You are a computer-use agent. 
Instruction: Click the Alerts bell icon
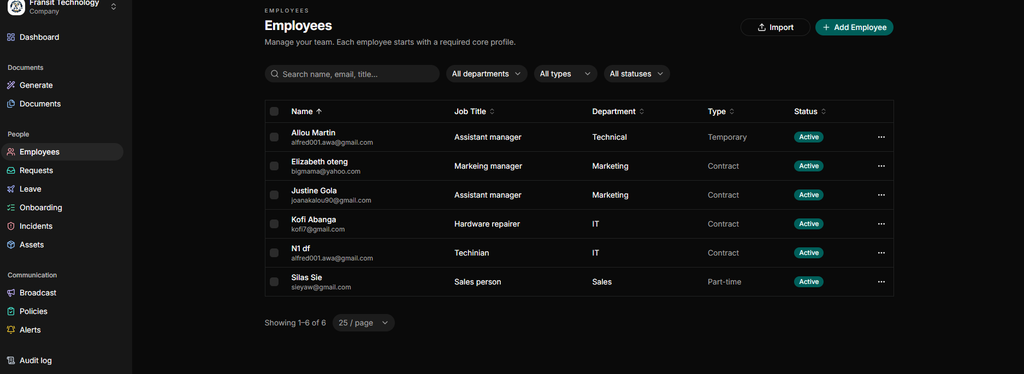(10, 330)
